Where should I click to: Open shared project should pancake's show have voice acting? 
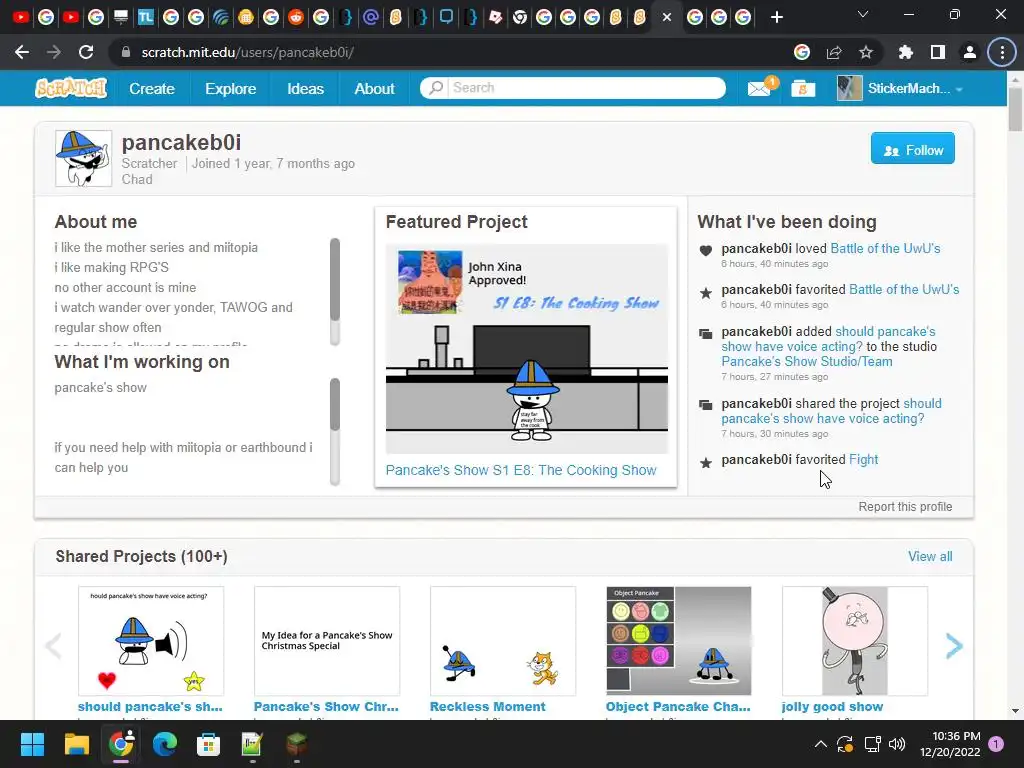831,411
